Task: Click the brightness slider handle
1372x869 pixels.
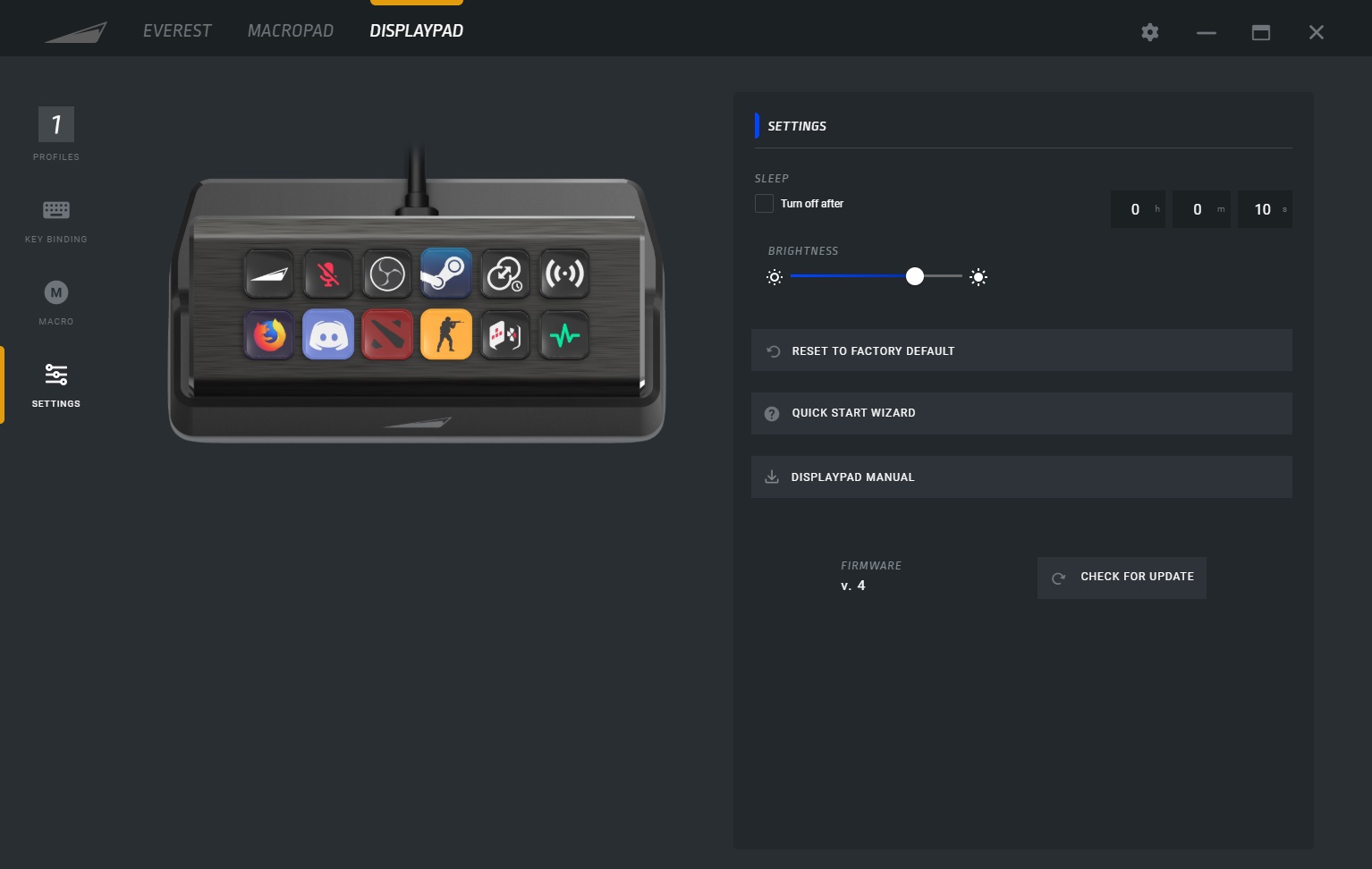Action: pyautogui.click(x=914, y=276)
